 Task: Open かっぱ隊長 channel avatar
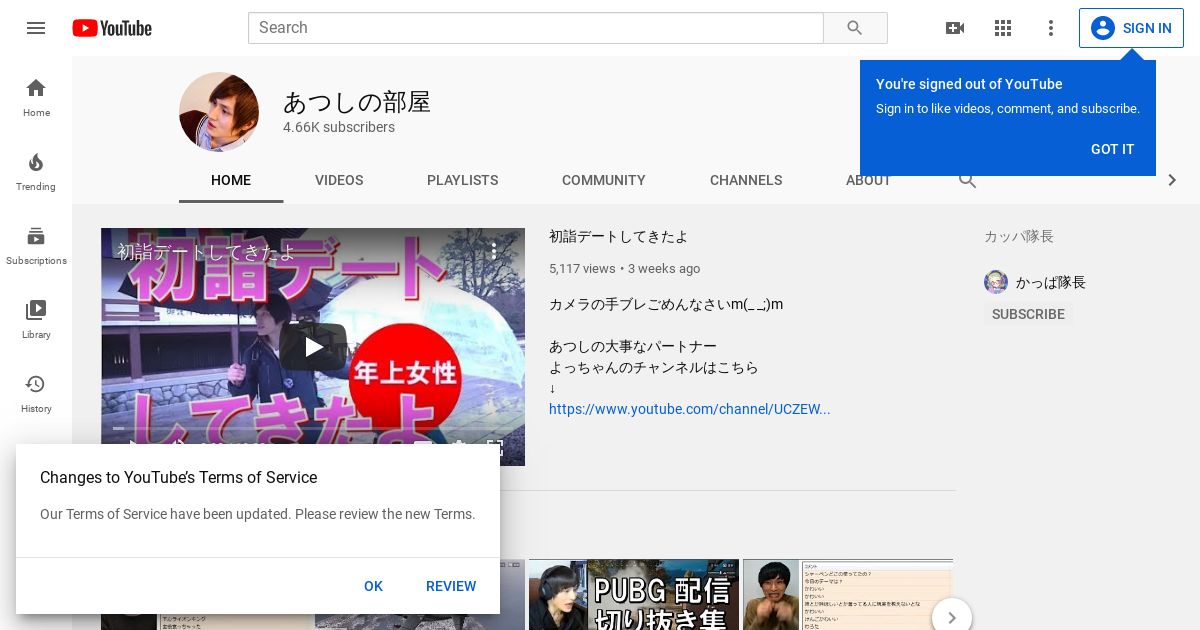(x=996, y=282)
